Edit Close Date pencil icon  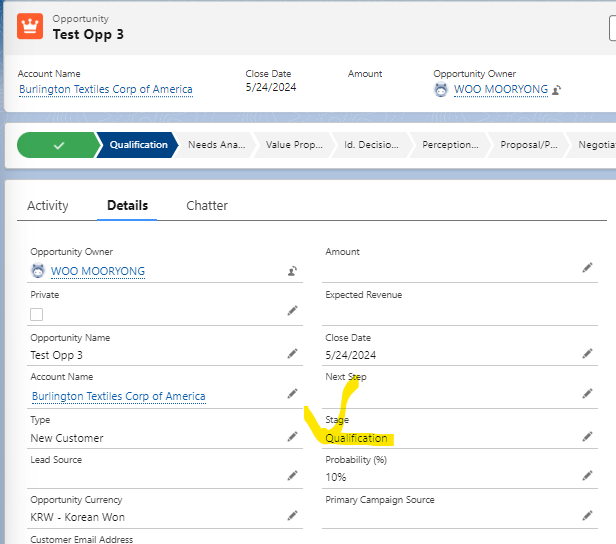[x=587, y=354]
